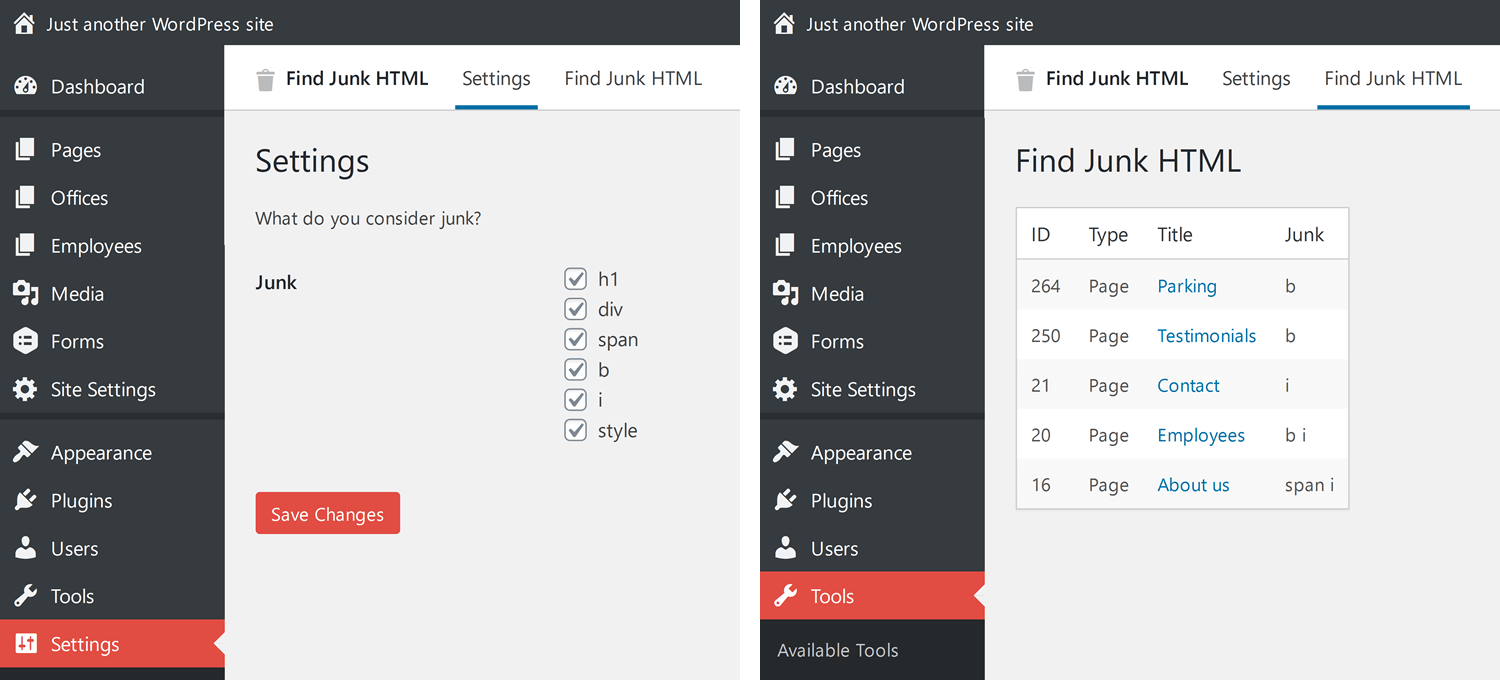Click Pages icon in right sidebar
Viewport: 1500px width, 680px height.
(785, 150)
